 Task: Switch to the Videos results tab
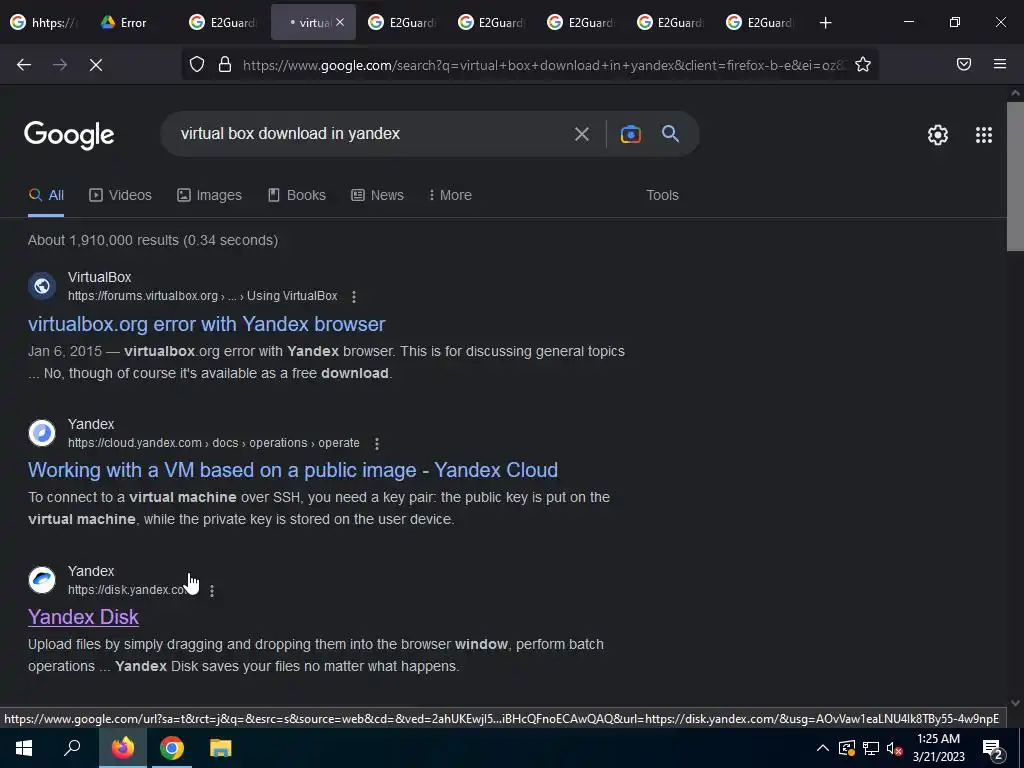(120, 195)
